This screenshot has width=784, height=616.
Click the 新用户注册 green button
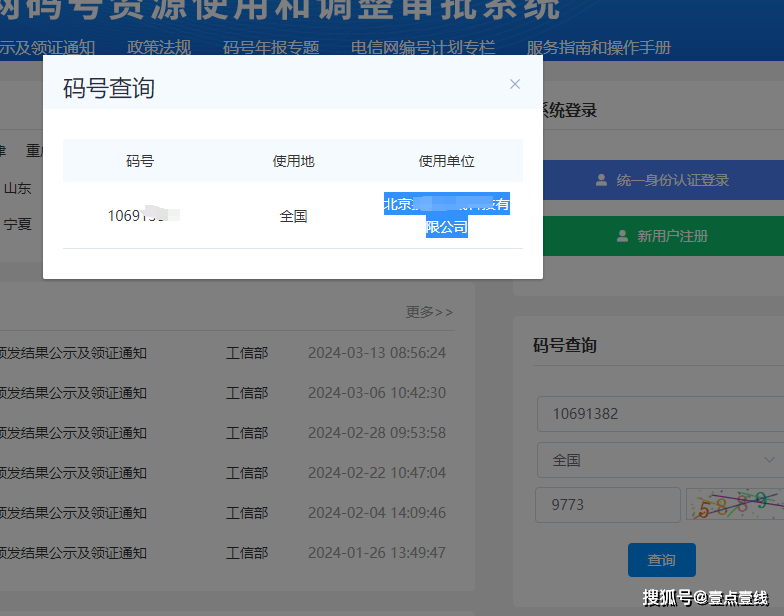click(663, 236)
